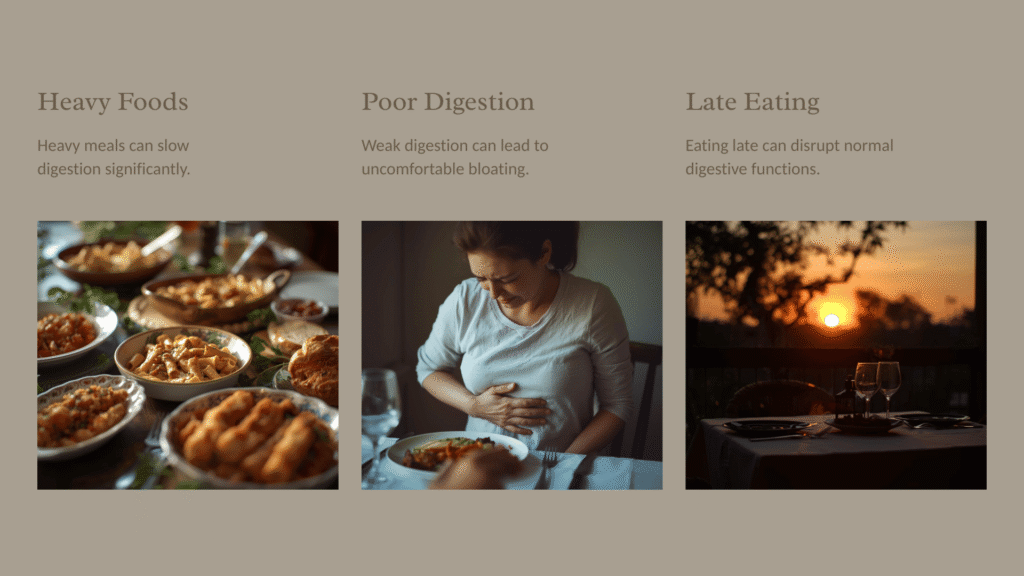Click the fork next to woman's plate
The height and width of the screenshot is (576, 1024).
pos(547,467)
